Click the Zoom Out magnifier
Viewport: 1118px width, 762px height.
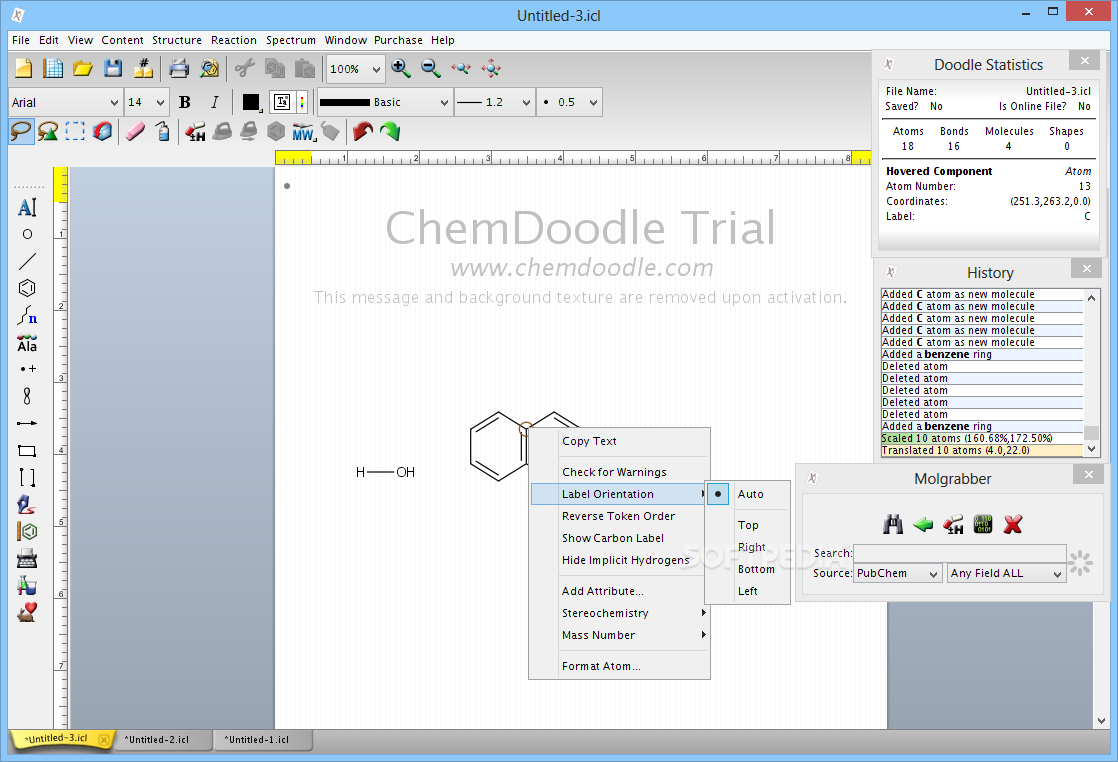(431, 68)
